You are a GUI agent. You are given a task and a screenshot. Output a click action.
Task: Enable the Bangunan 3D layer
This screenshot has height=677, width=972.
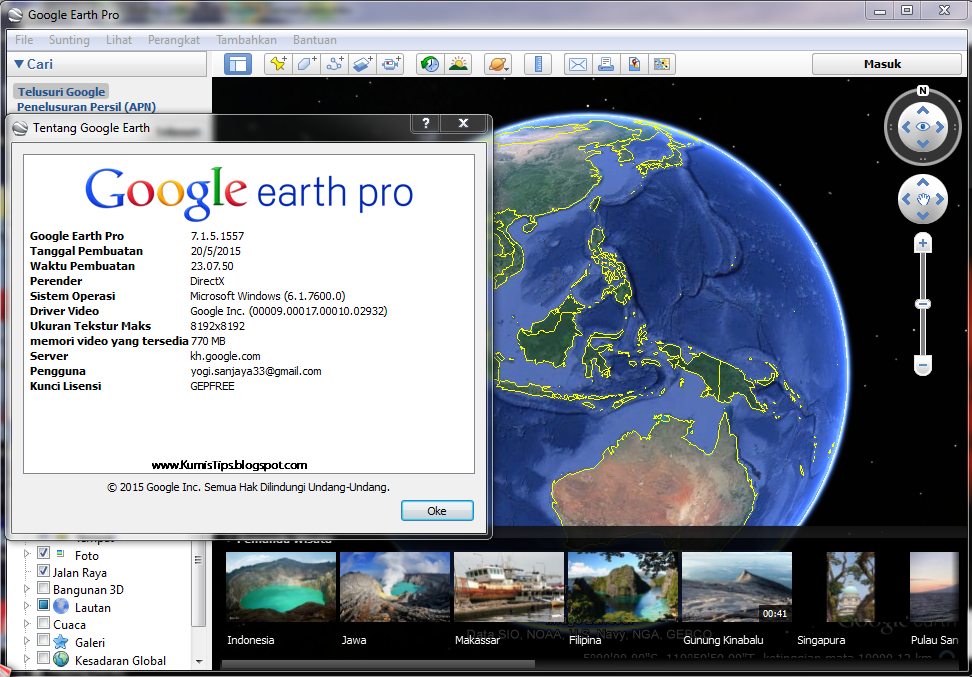[x=42, y=588]
